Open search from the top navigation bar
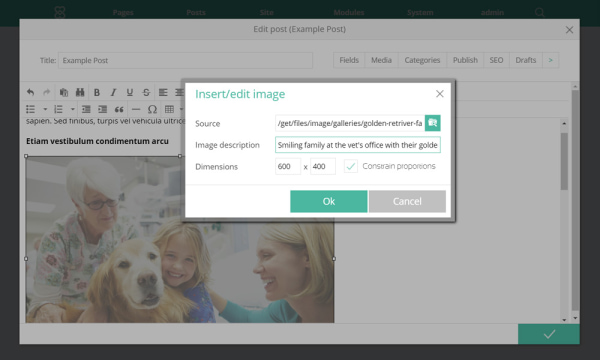 540,12
